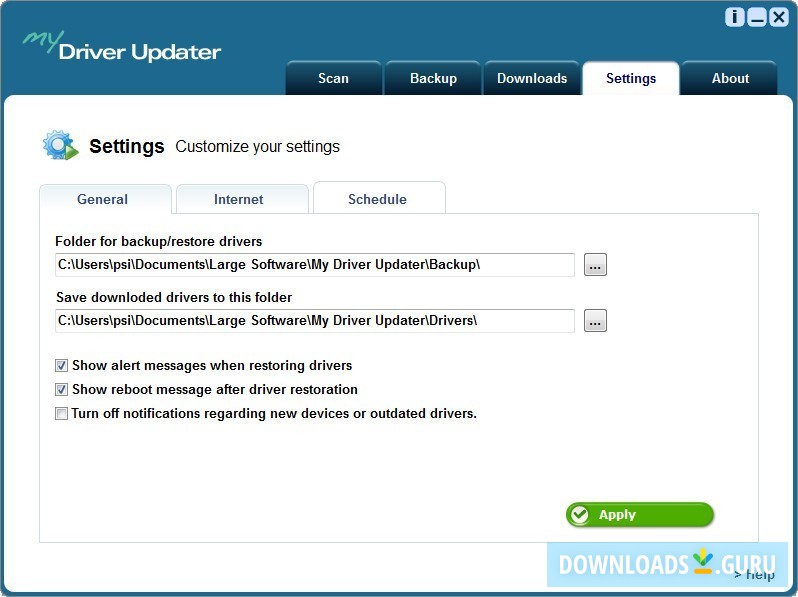Switch to the Internet settings sub-tab
This screenshot has height=597, width=798.
242,199
